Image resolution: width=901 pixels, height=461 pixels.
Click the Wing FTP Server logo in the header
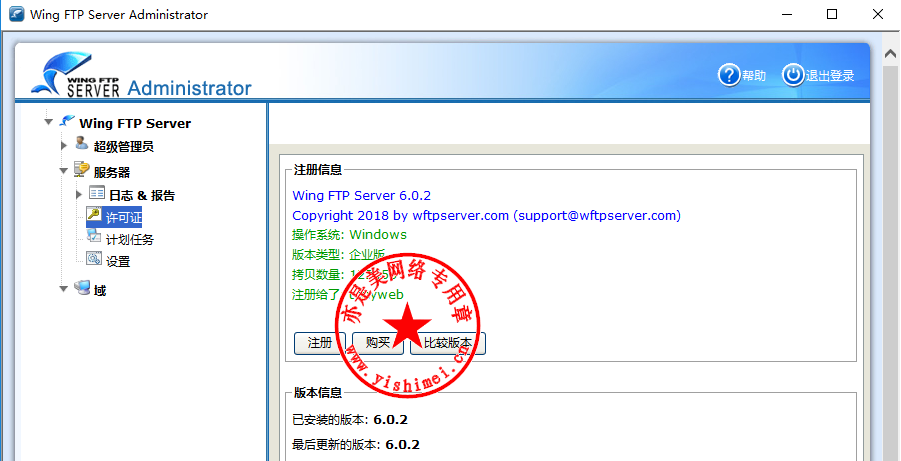point(75,75)
